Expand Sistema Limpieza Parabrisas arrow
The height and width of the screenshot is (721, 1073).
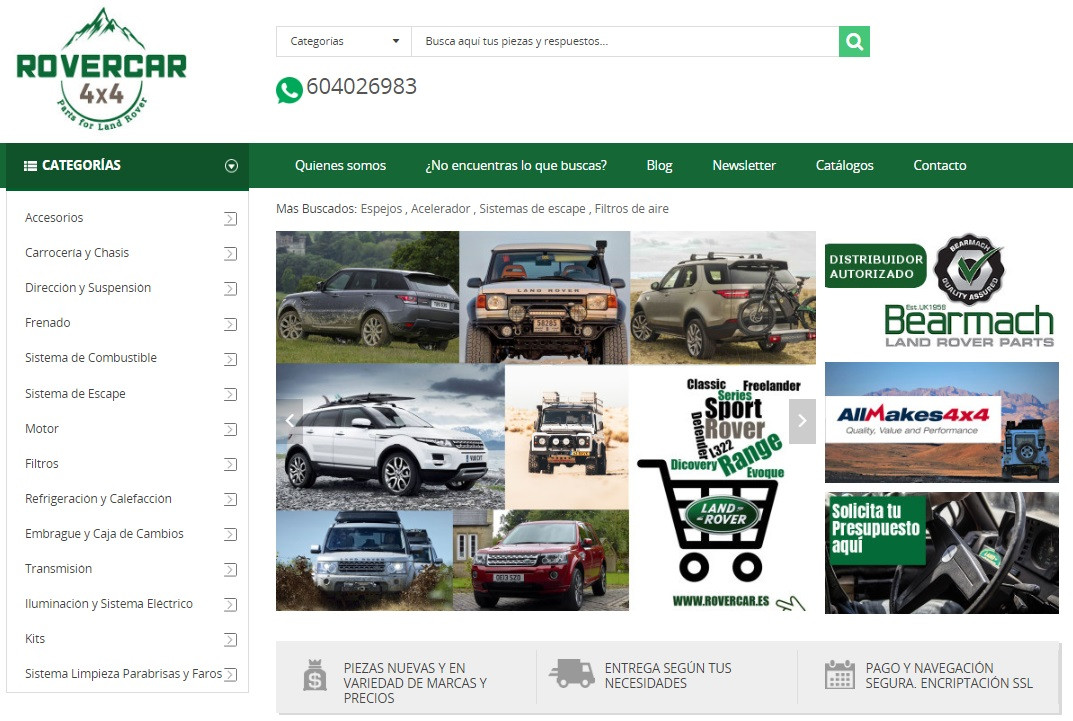(231, 674)
